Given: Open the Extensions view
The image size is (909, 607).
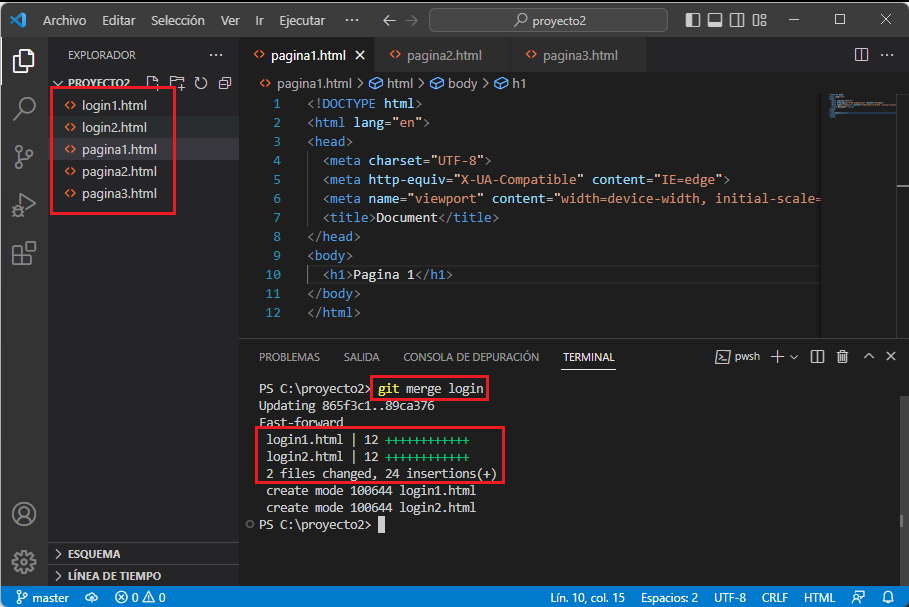Looking at the screenshot, I should pos(24,253).
